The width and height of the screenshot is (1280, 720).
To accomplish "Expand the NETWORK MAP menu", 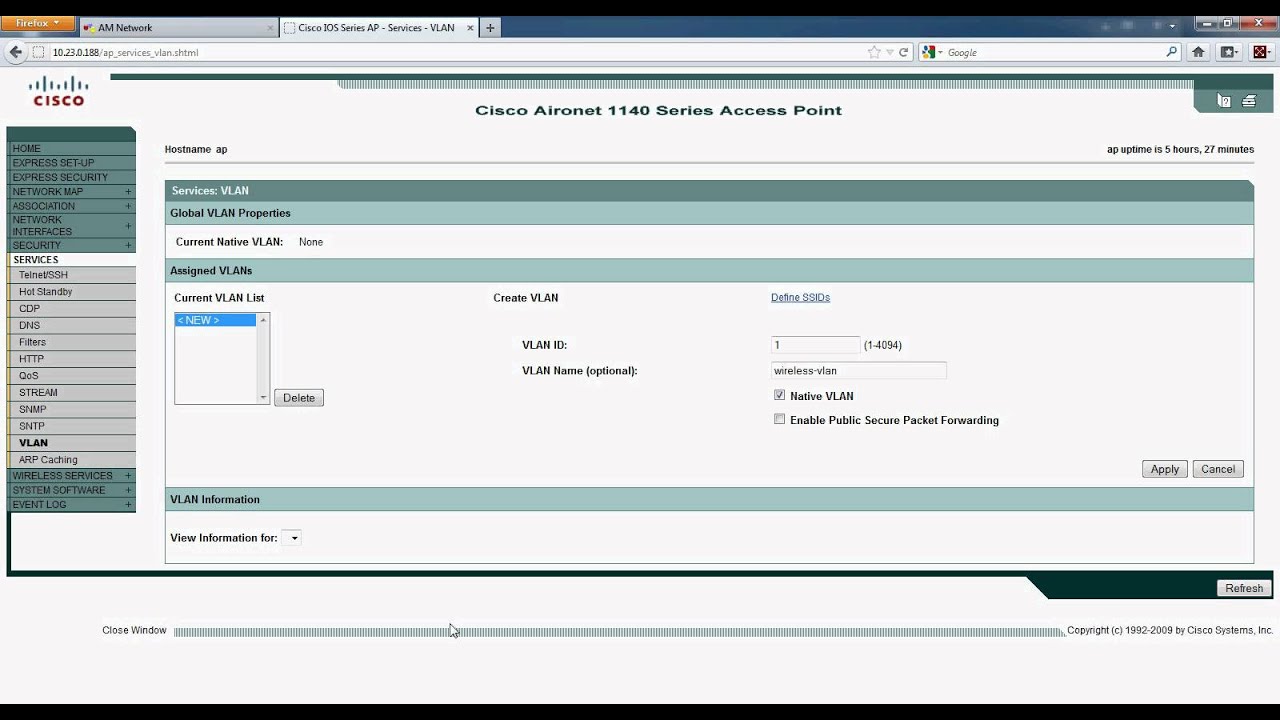I will pos(128,192).
